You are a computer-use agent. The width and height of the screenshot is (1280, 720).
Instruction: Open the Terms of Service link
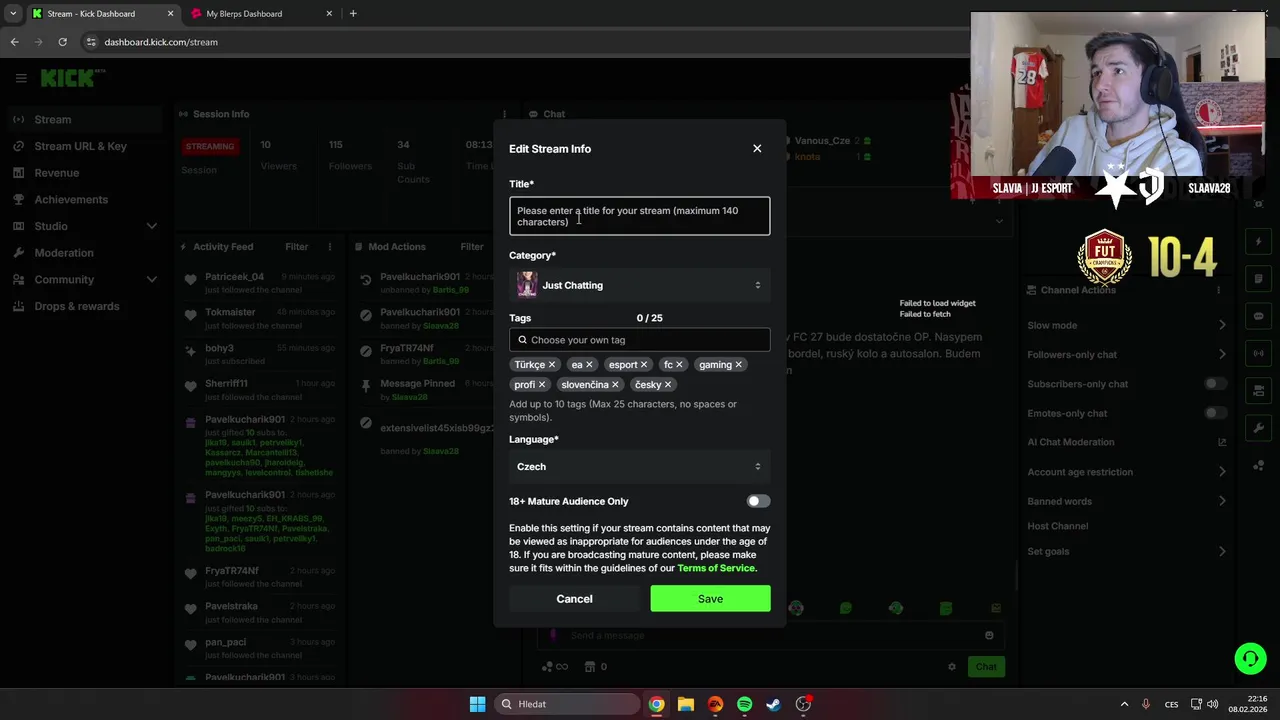[716, 568]
